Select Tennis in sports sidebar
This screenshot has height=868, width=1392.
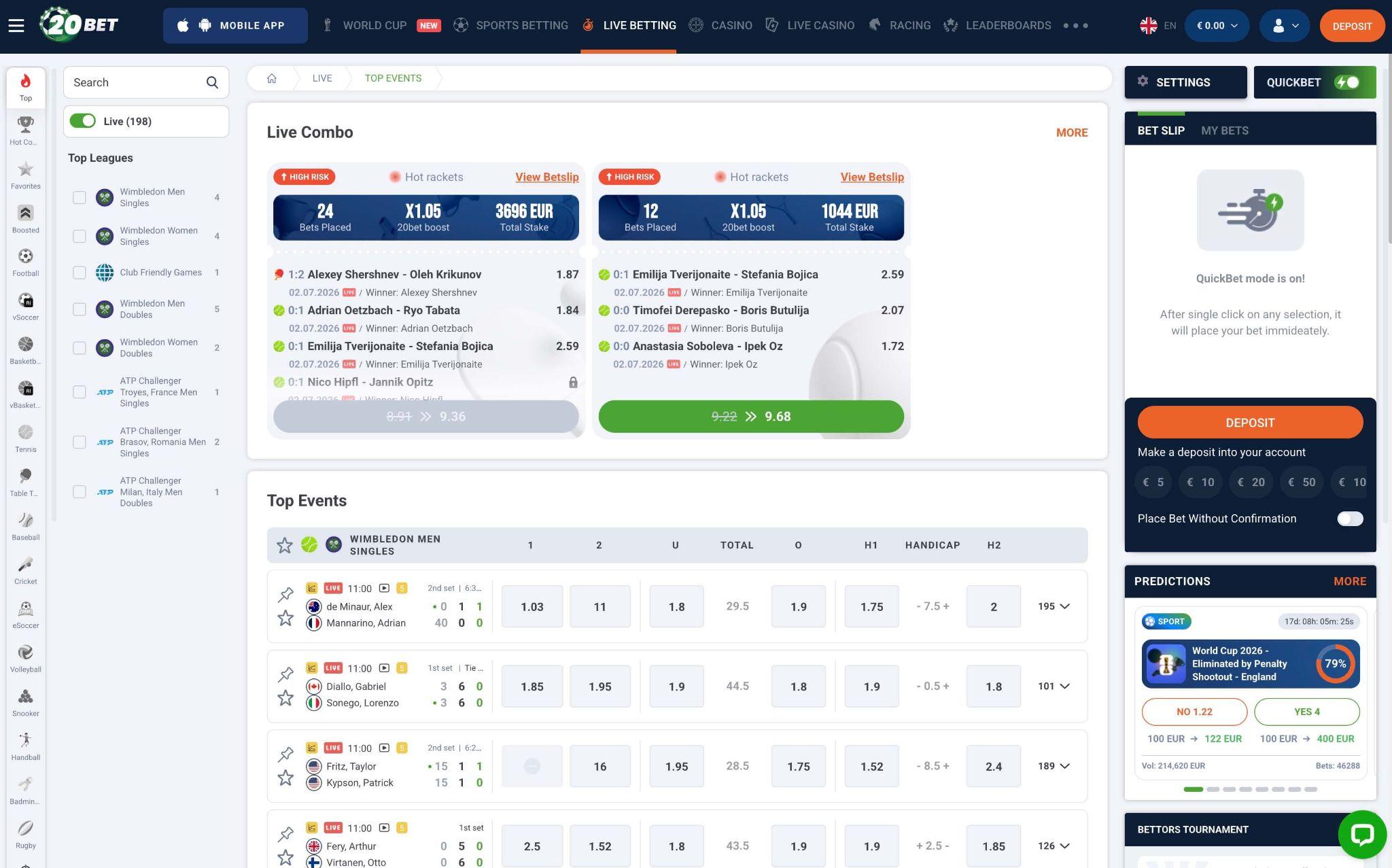click(x=26, y=438)
